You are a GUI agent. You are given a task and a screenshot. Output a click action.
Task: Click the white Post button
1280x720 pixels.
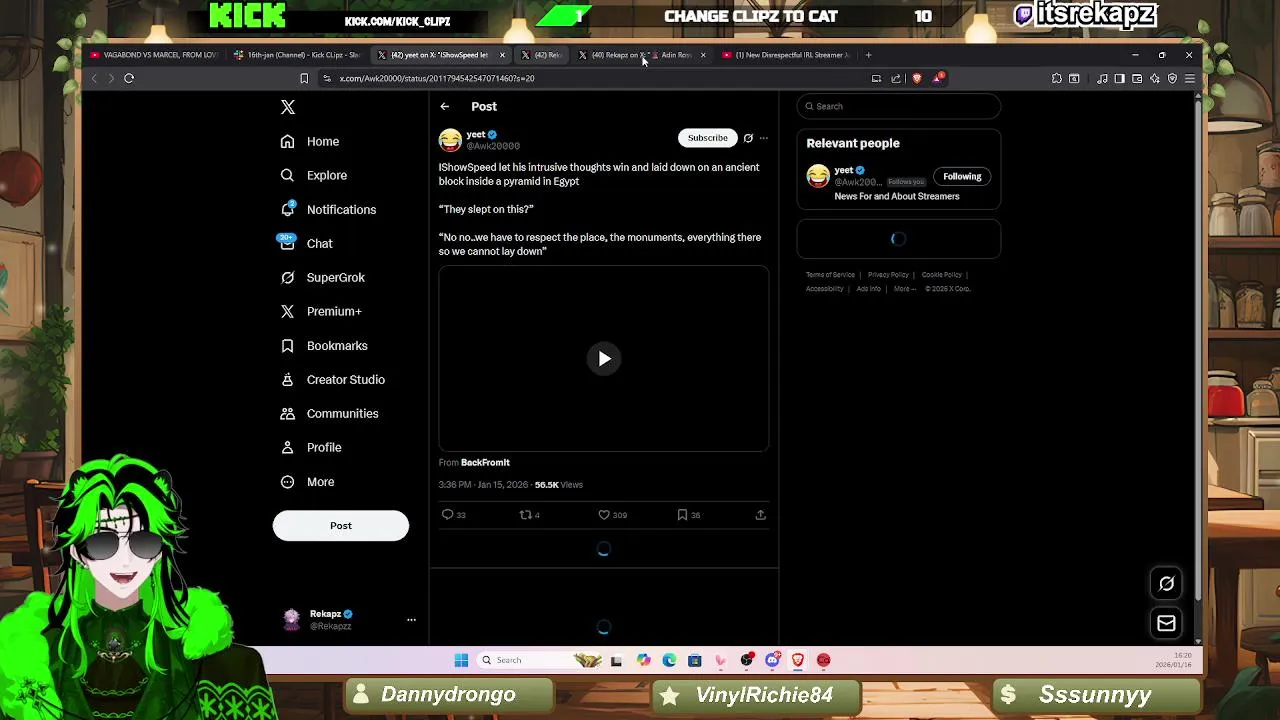point(341,526)
